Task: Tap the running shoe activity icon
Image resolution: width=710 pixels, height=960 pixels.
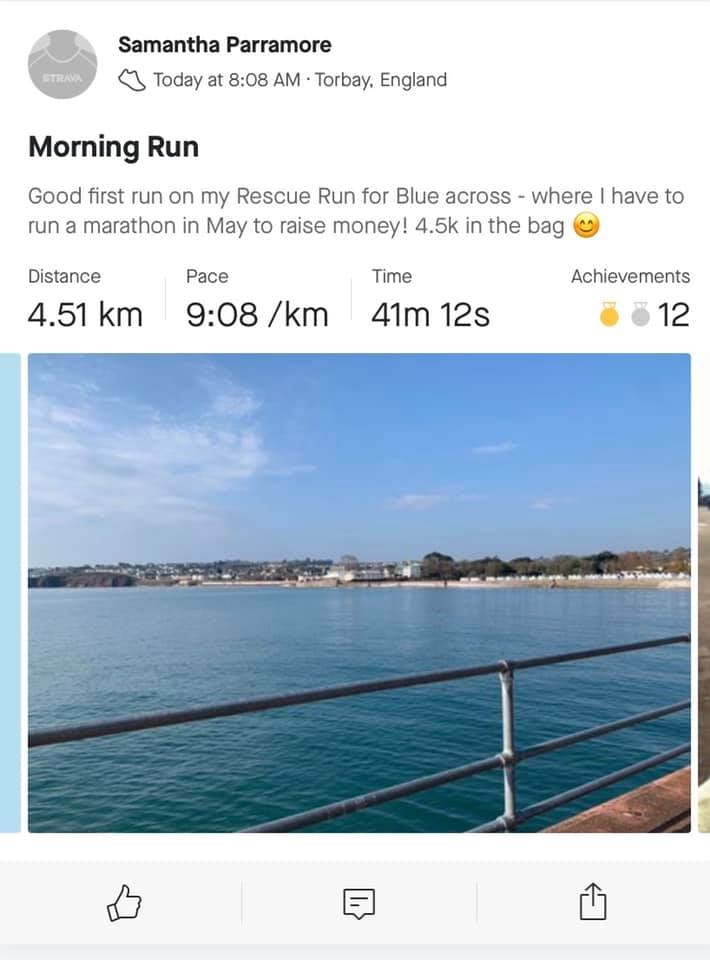Action: [132, 80]
